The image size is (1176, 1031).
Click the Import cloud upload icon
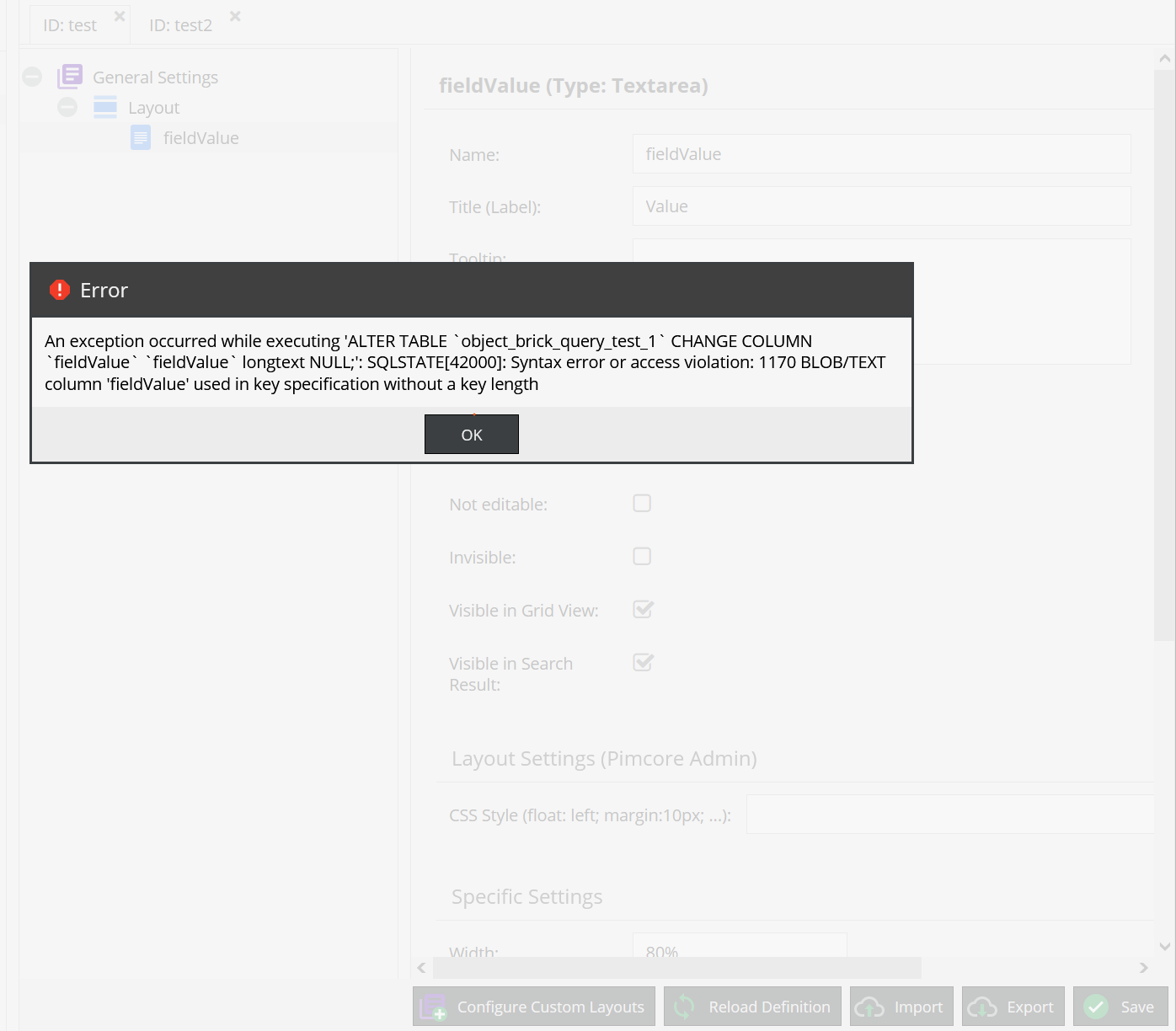[x=870, y=1007]
